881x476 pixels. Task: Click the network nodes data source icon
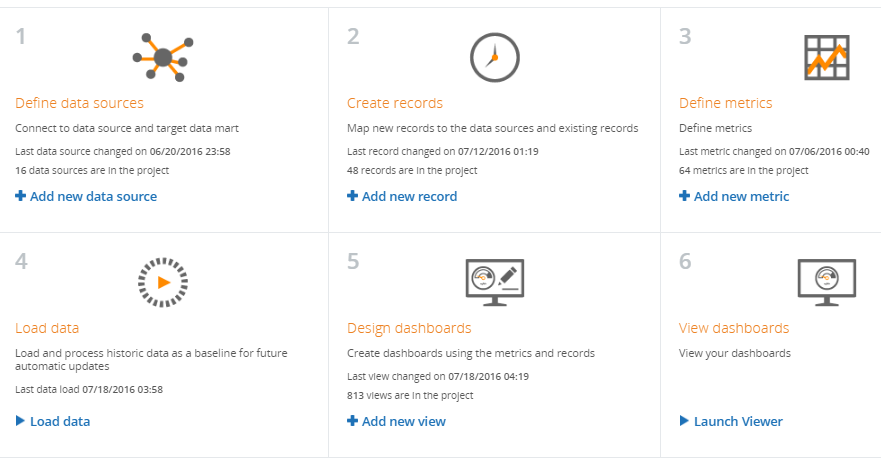click(163, 56)
